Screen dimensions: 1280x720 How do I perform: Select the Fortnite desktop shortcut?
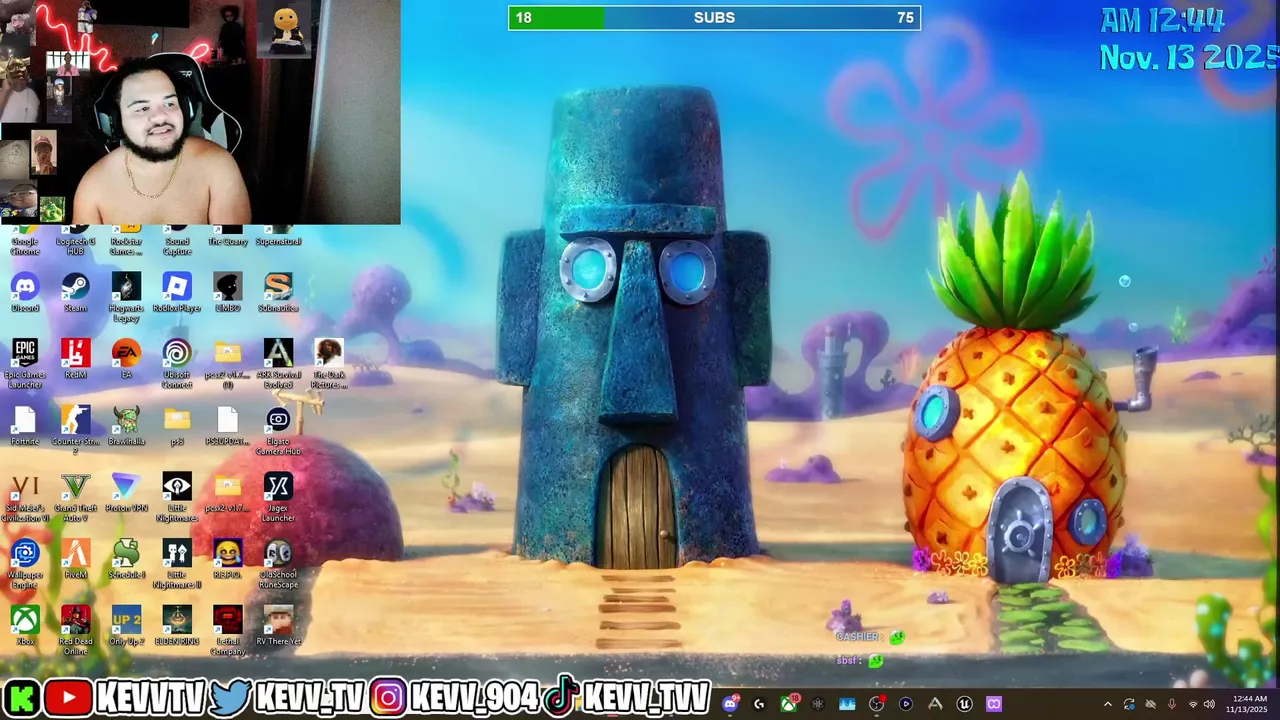[x=25, y=426]
